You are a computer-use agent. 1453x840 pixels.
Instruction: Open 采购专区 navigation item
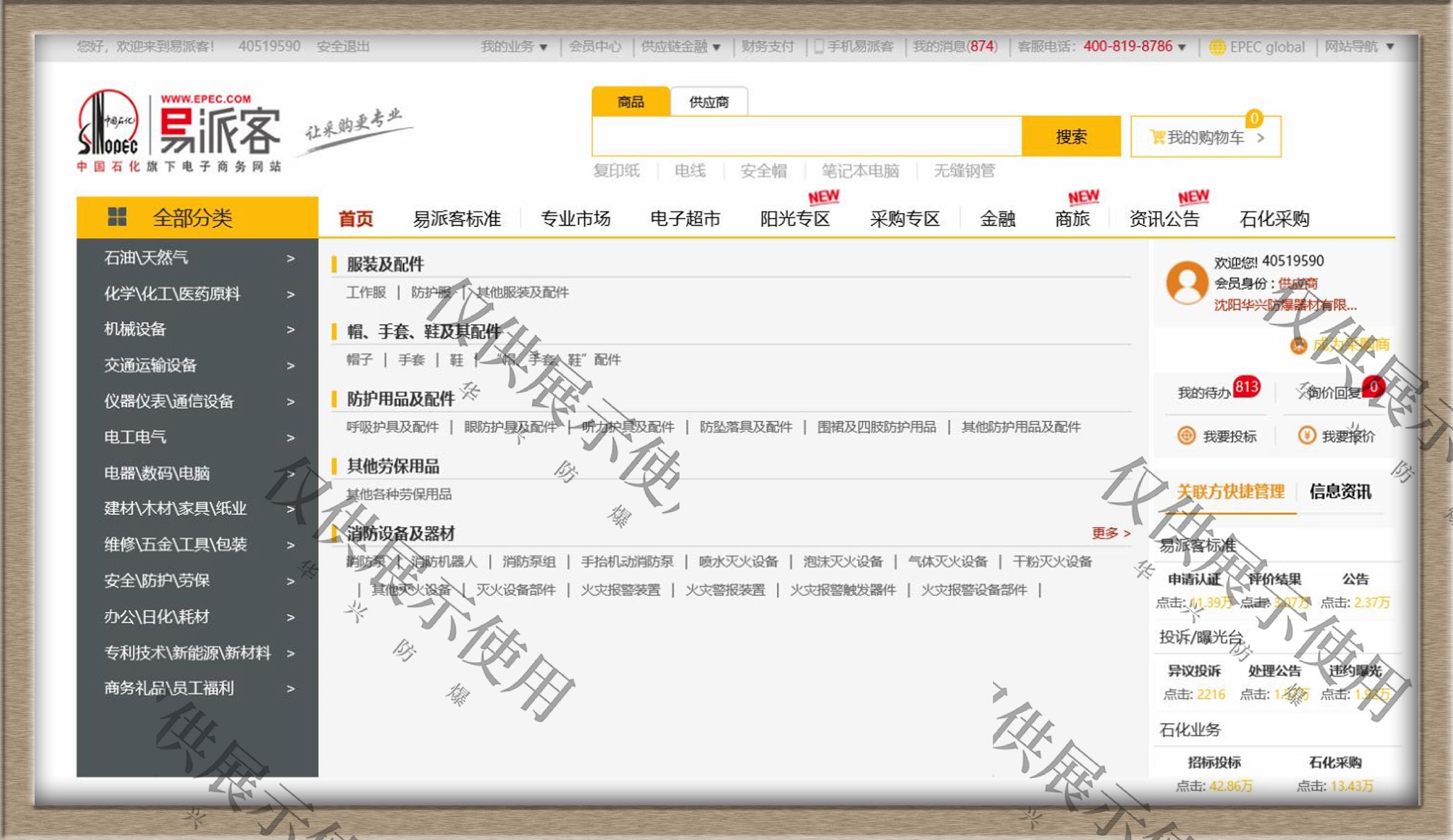[x=905, y=219]
